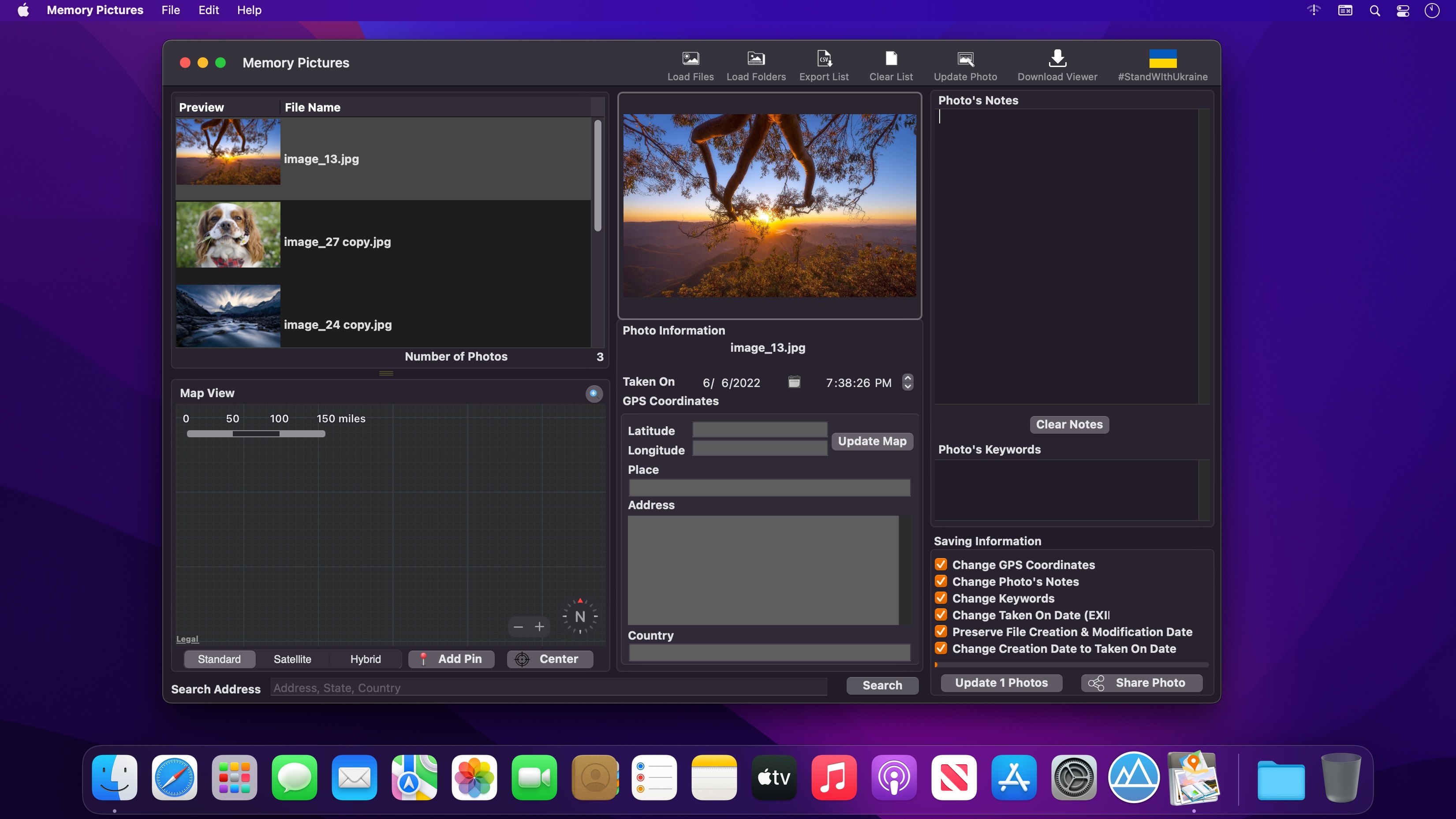Viewport: 1456px width, 819px height.
Task: Click the Clear Notes button
Action: (x=1069, y=424)
